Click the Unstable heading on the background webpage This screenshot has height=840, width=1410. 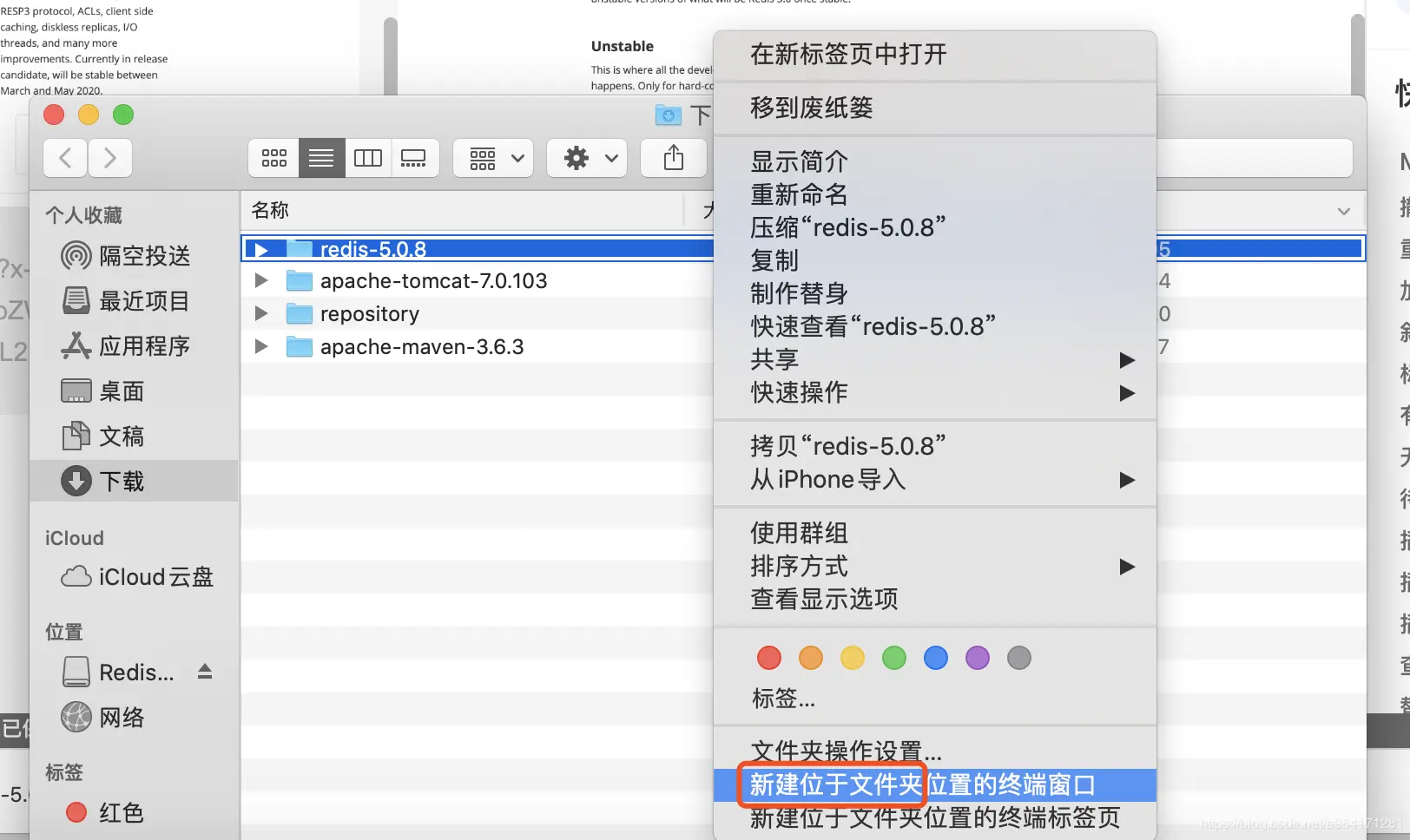tap(623, 47)
